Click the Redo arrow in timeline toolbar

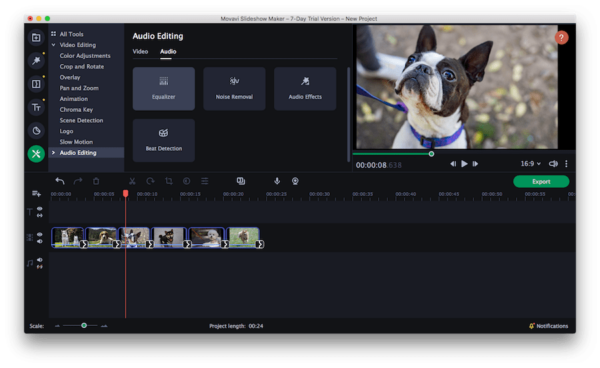(x=78, y=181)
